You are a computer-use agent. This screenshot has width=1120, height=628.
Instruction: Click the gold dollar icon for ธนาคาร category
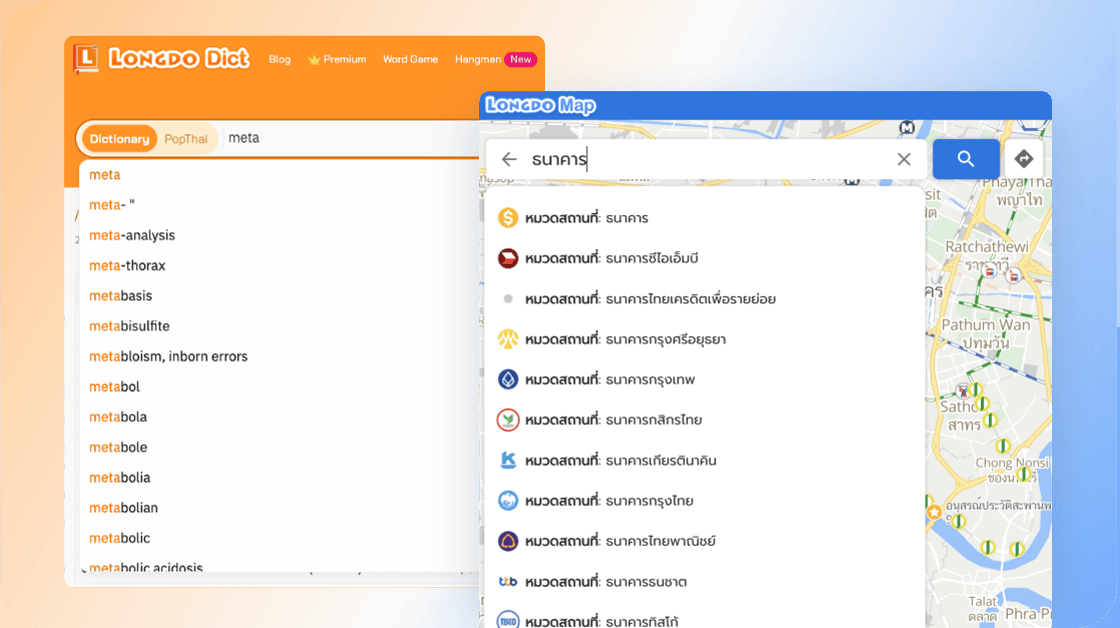pyautogui.click(x=508, y=218)
